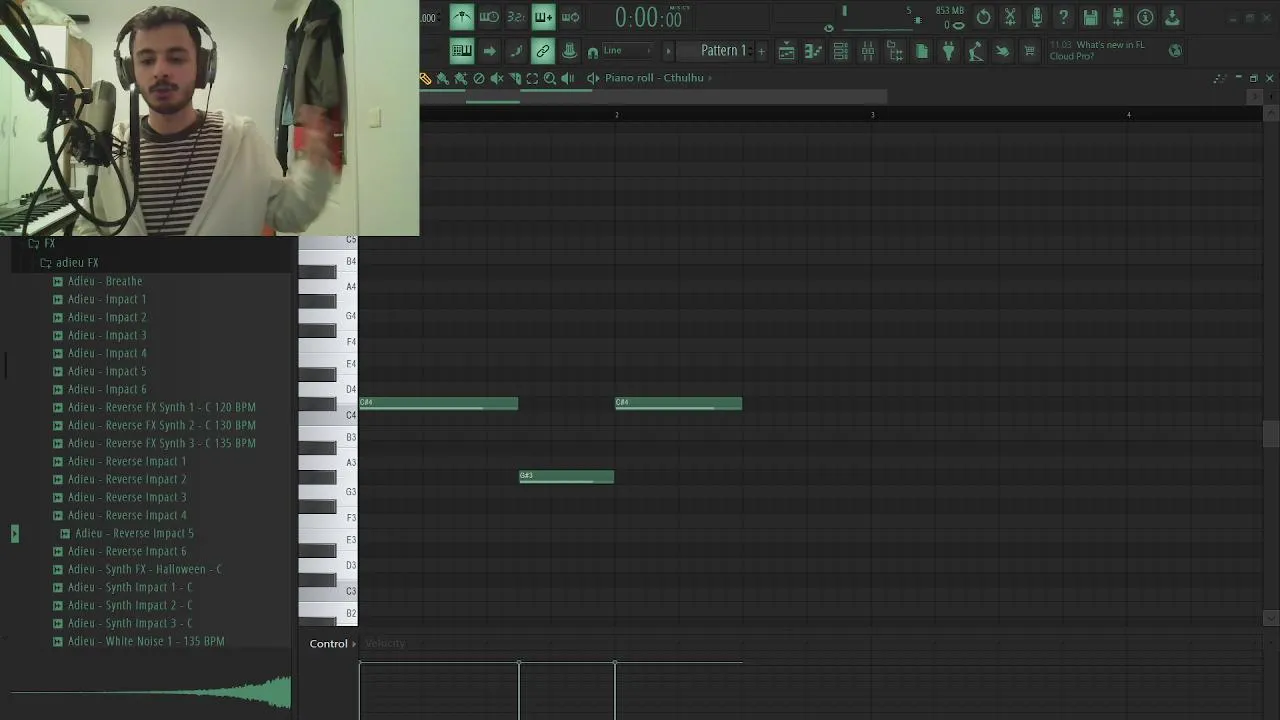1280x720 pixels.
Task: Select the delete tool in piano roll
Action: point(479,78)
